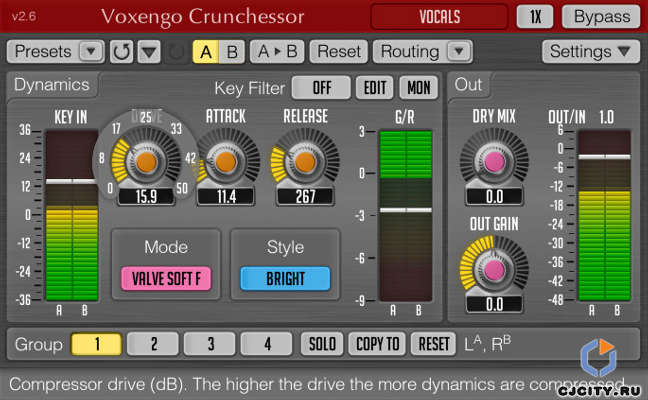Click the v2.6 version label
Screen dimensions: 648x400
(x=24, y=17)
